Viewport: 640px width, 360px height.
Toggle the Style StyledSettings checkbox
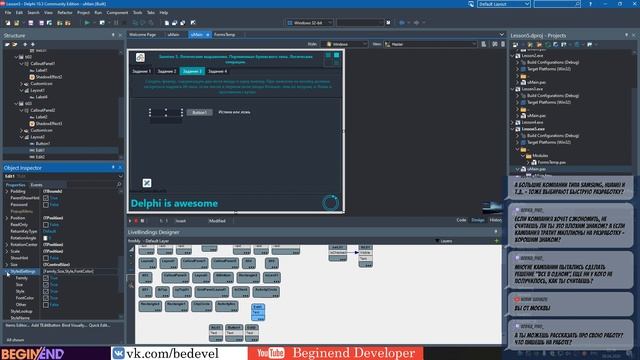pos(46,291)
